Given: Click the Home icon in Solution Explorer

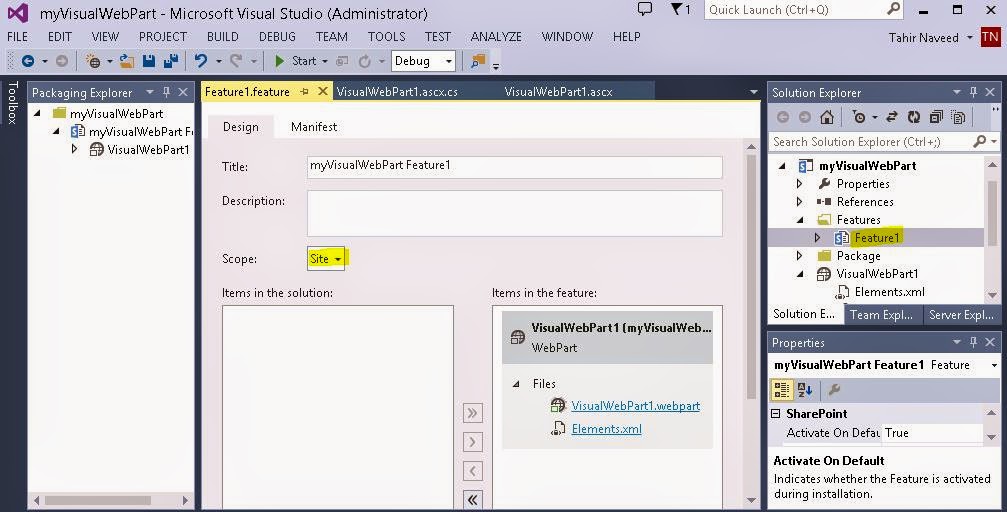Looking at the screenshot, I should 827,117.
